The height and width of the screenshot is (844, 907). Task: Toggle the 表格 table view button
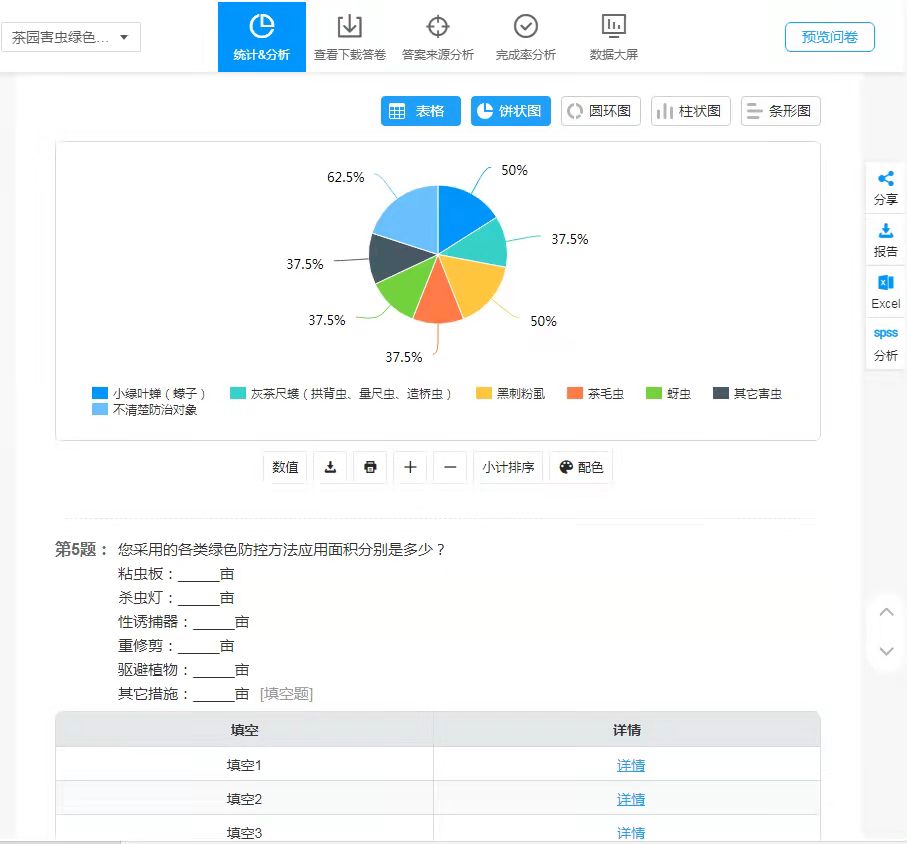tap(420, 111)
